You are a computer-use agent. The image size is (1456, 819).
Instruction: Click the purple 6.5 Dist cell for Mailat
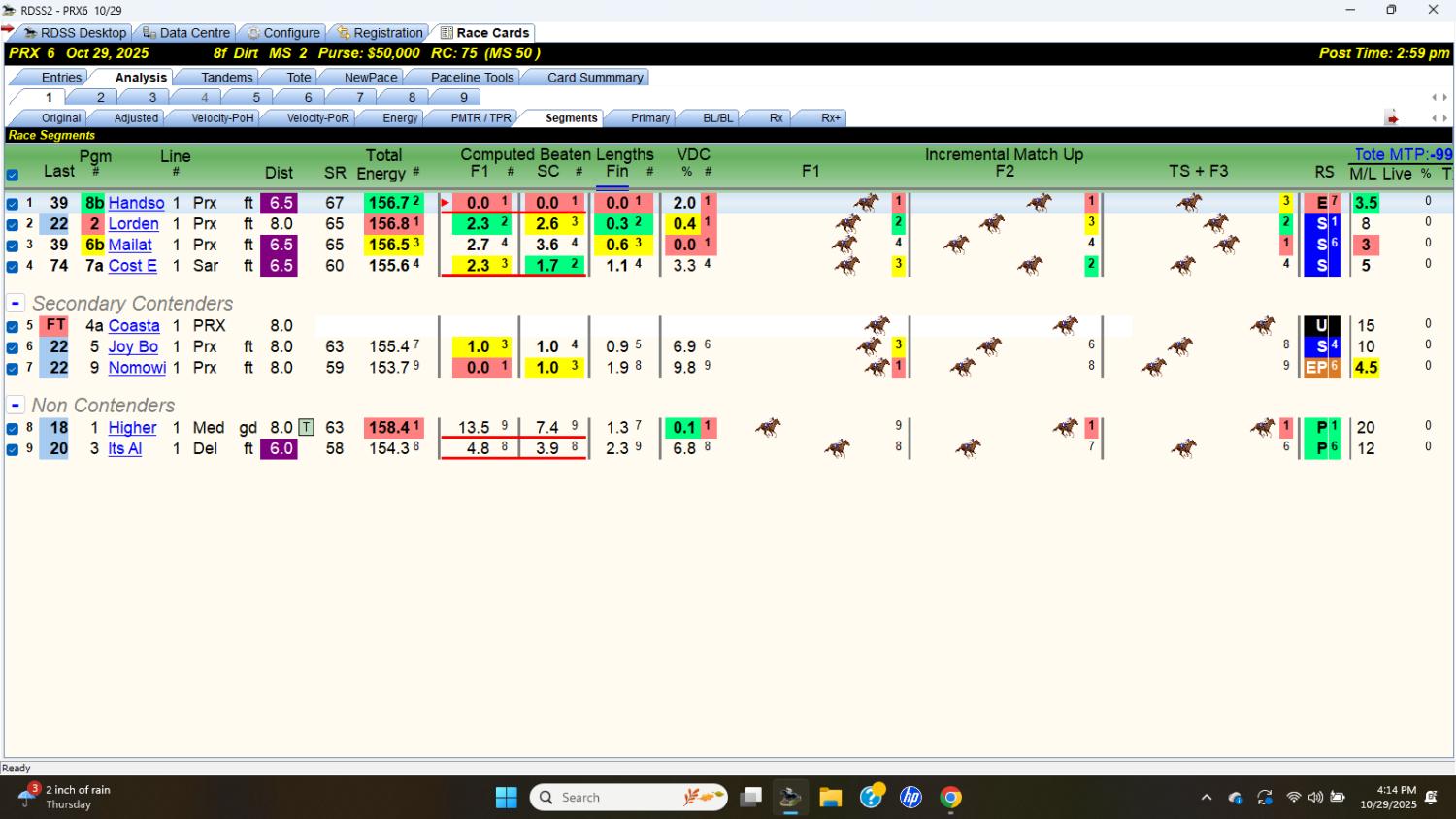tap(280, 245)
